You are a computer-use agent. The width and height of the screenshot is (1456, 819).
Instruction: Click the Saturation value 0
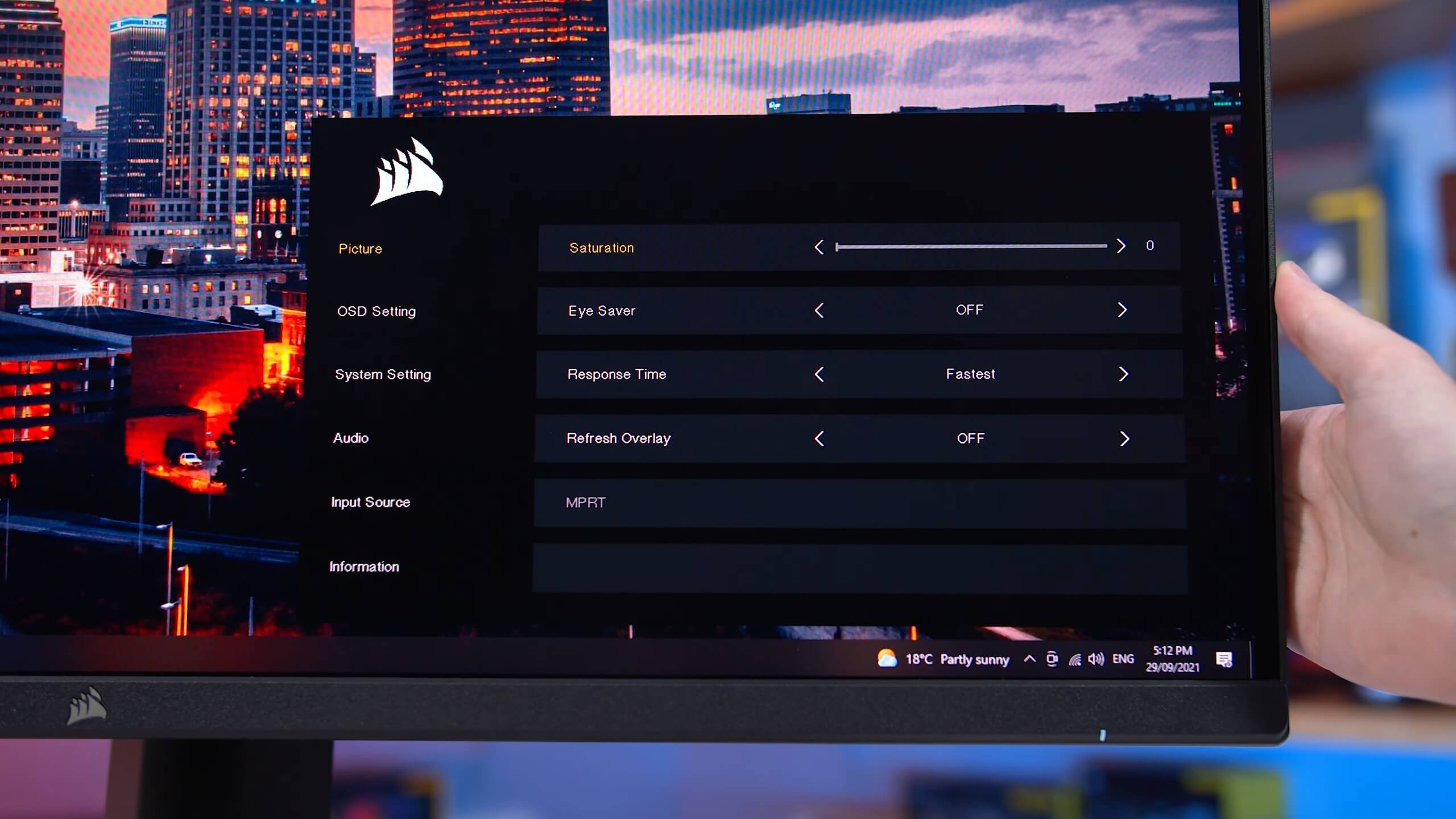[1149, 246]
